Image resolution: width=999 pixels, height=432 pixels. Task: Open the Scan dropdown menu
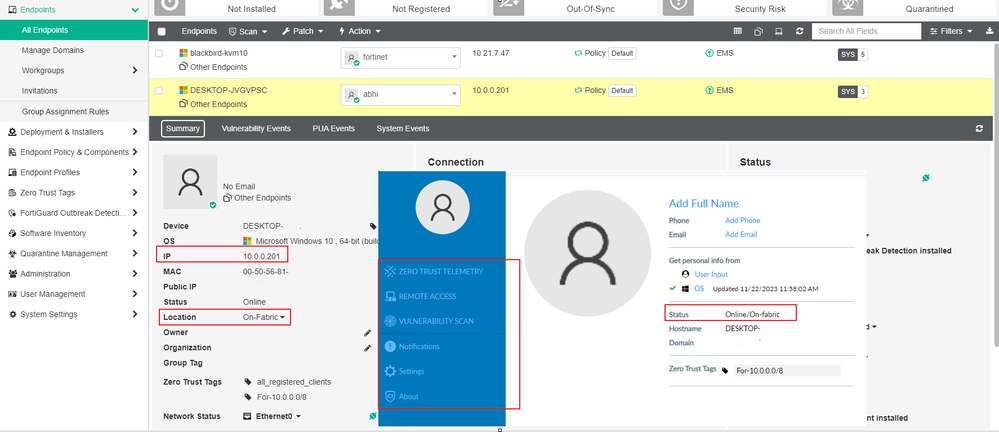tap(248, 31)
